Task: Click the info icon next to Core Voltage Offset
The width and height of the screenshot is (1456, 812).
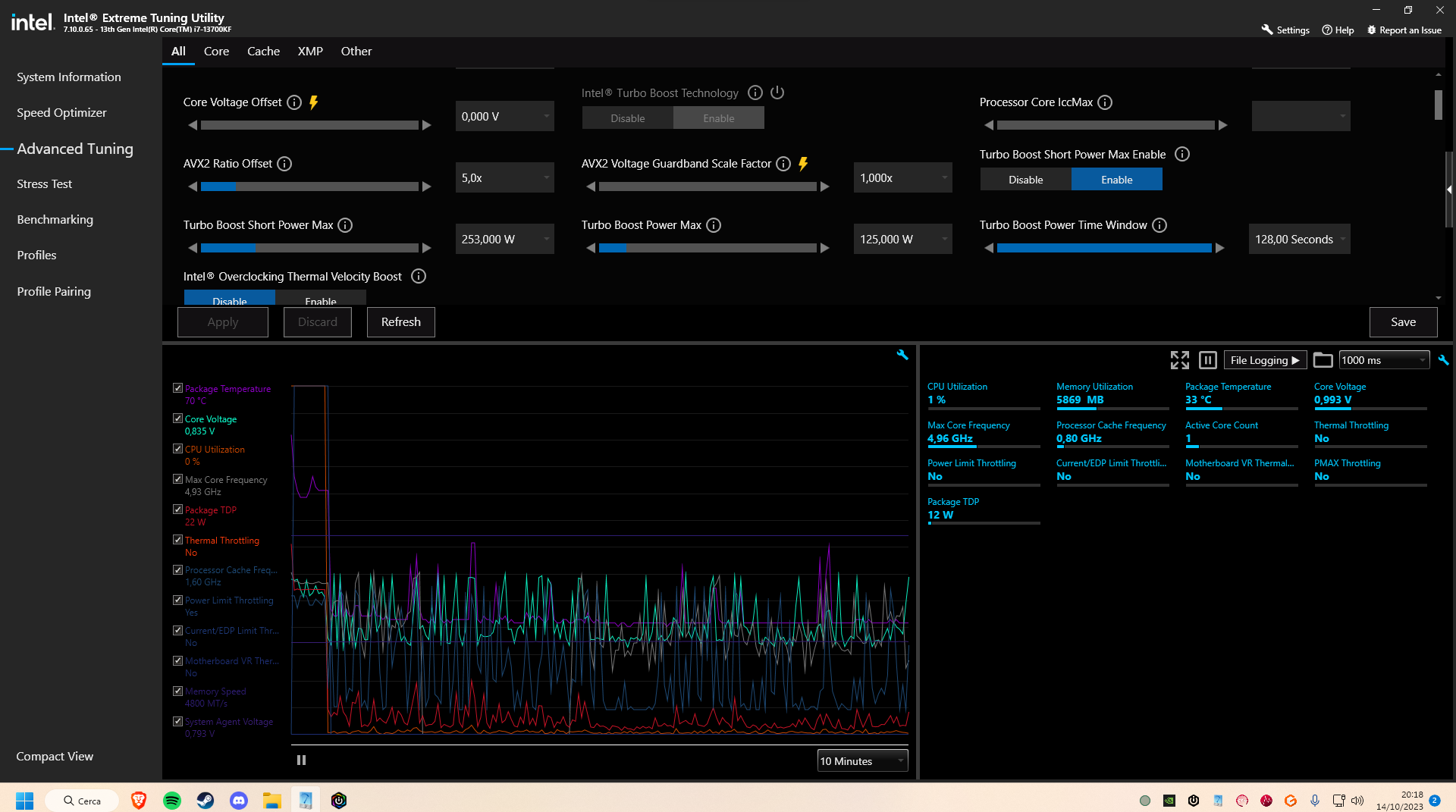Action: pos(294,102)
